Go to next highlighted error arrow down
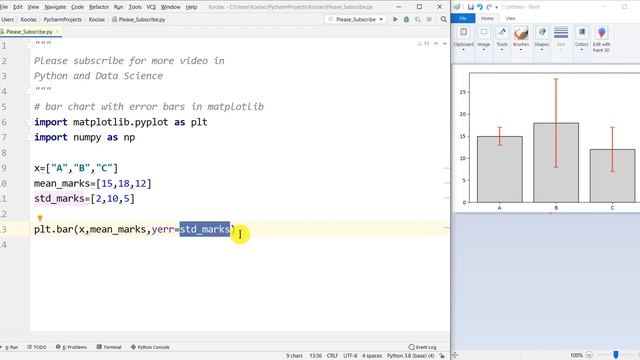 [444, 44]
